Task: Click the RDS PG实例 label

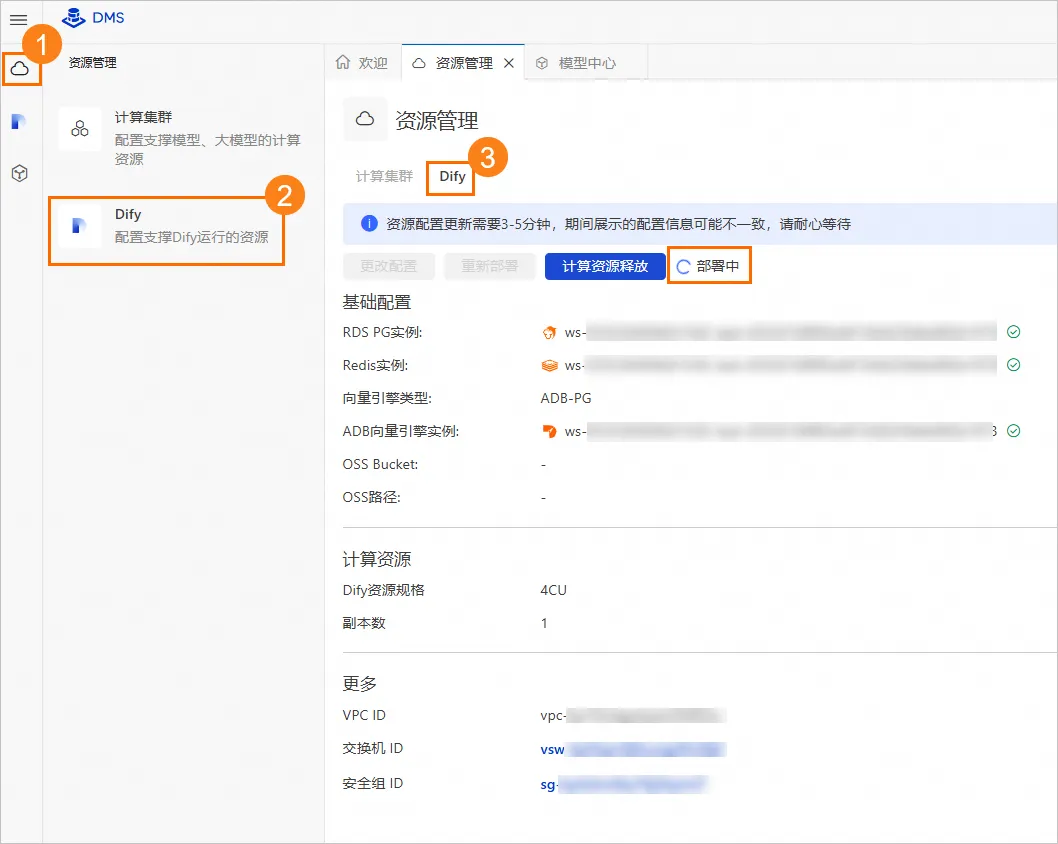Action: coord(383,332)
